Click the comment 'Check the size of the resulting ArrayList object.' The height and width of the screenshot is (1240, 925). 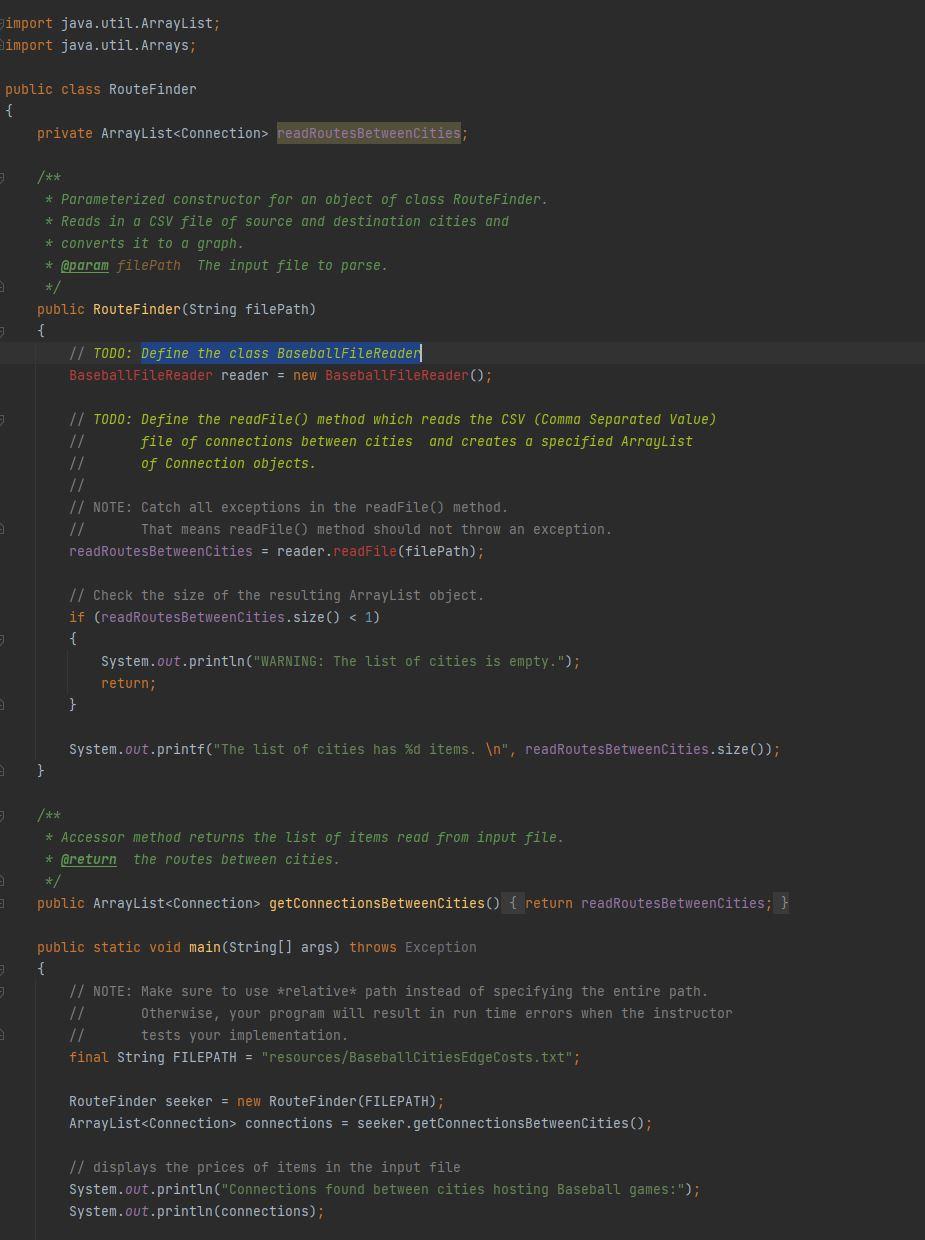[x=277, y=595]
